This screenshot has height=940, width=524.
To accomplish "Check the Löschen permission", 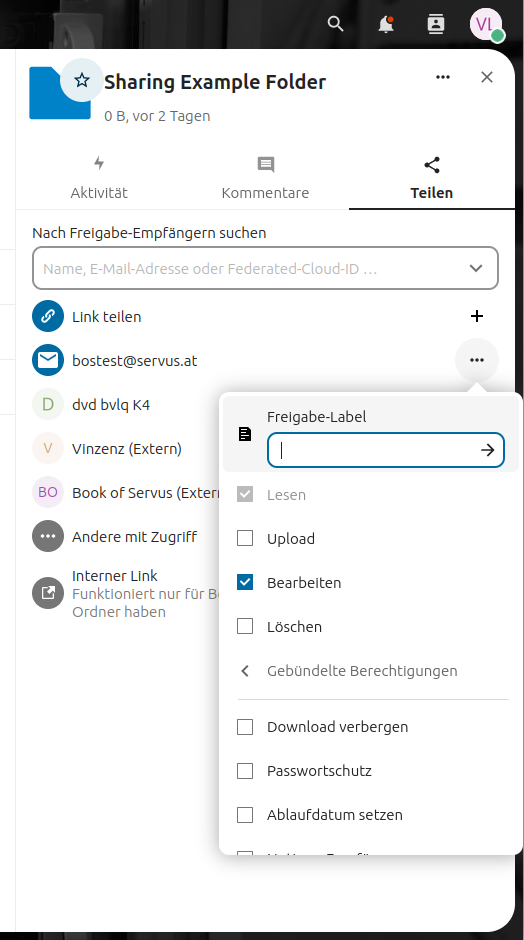I will click(245, 626).
